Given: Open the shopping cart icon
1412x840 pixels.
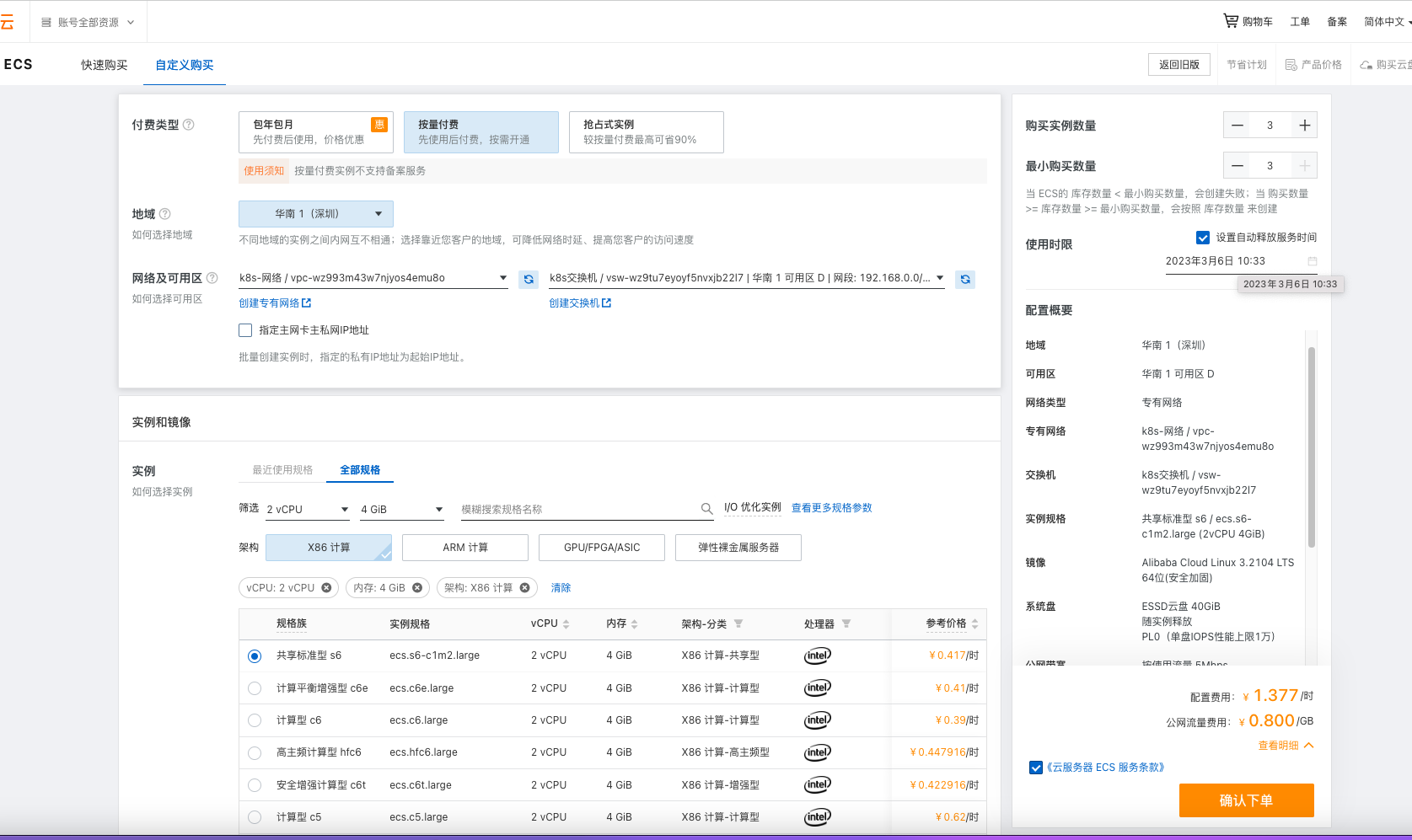Looking at the screenshot, I should [1231, 21].
